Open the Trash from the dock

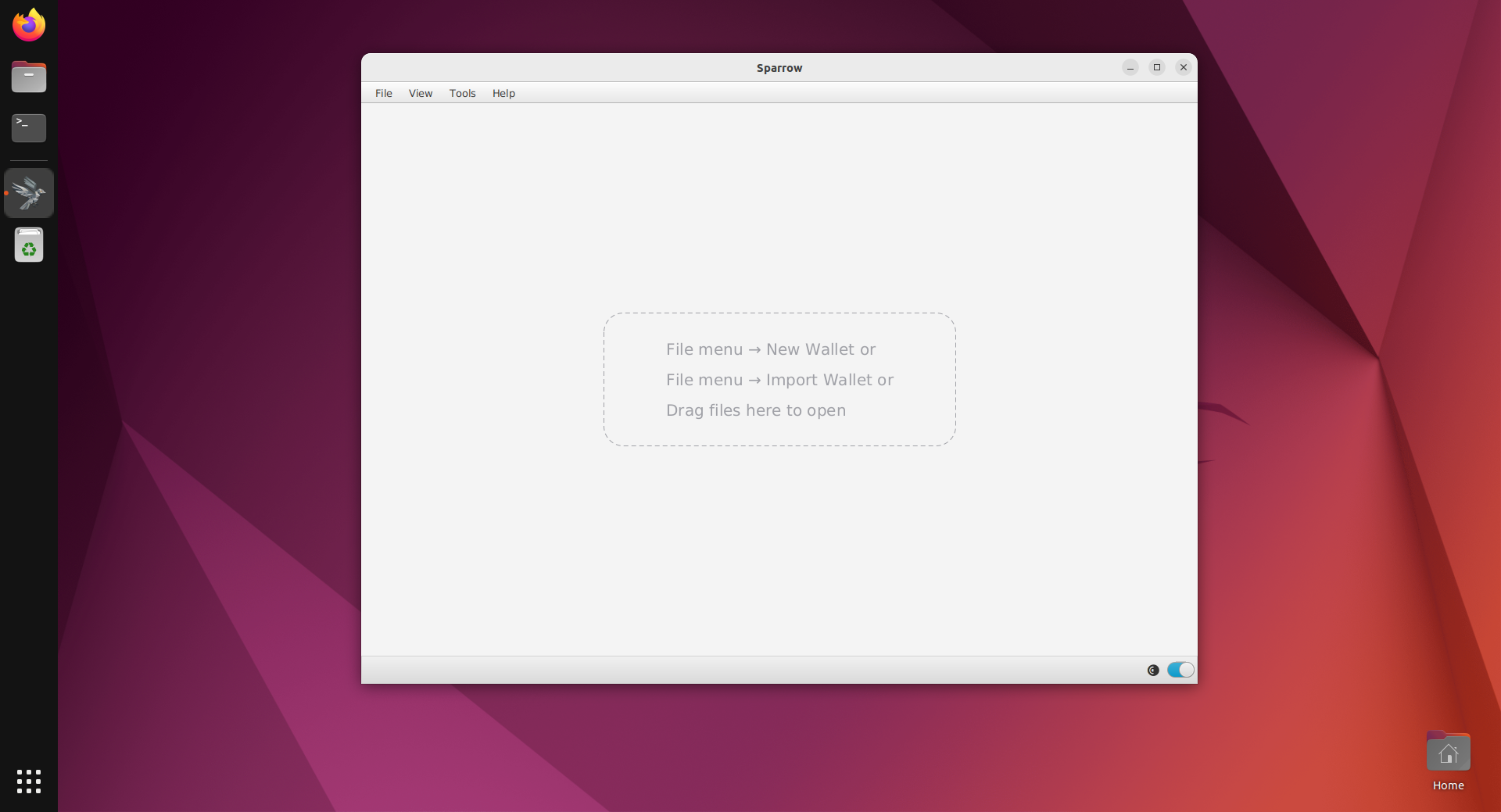pos(29,245)
